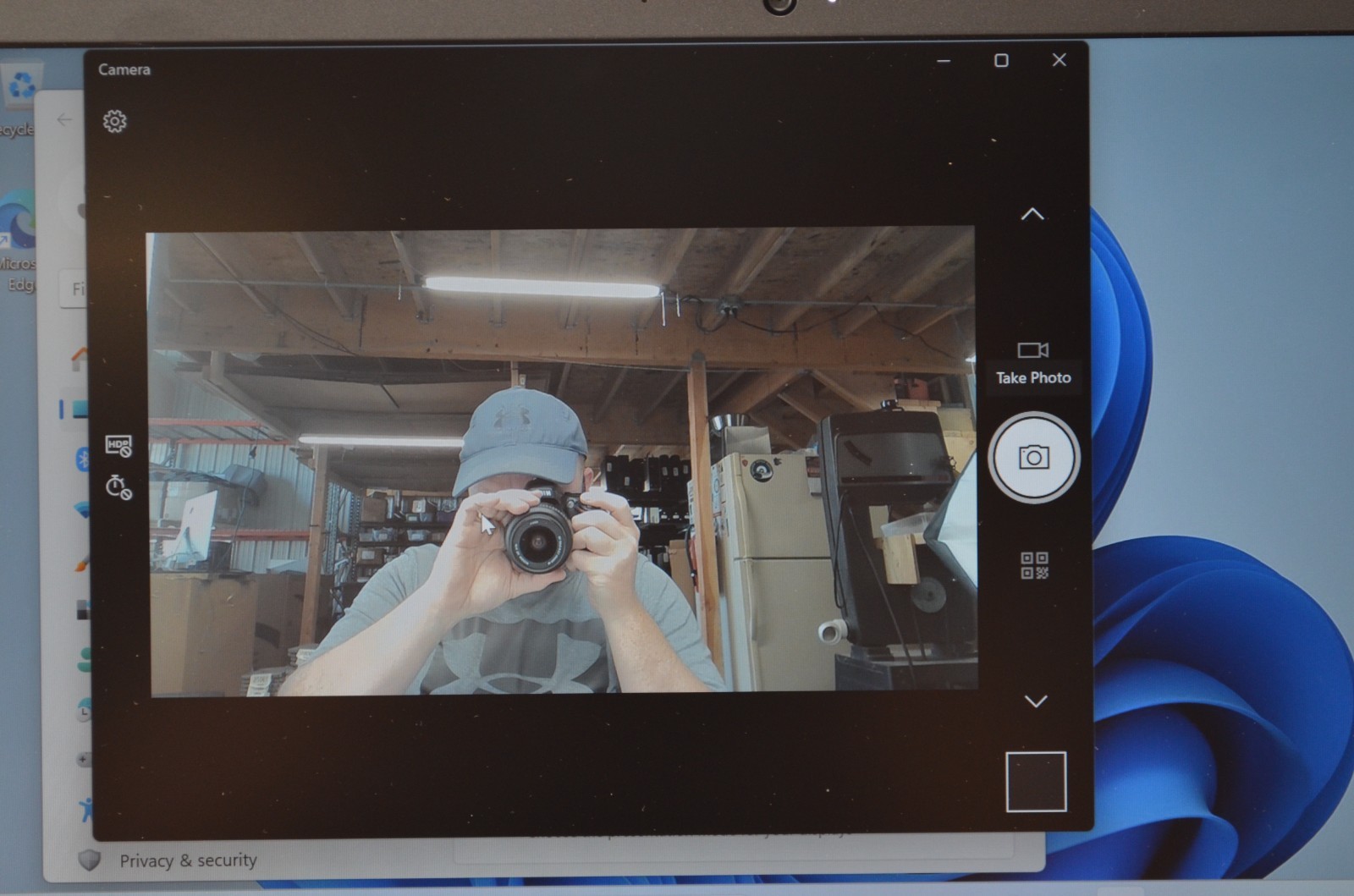Close the Camera window
This screenshot has height=896, width=1354.
(x=1059, y=59)
